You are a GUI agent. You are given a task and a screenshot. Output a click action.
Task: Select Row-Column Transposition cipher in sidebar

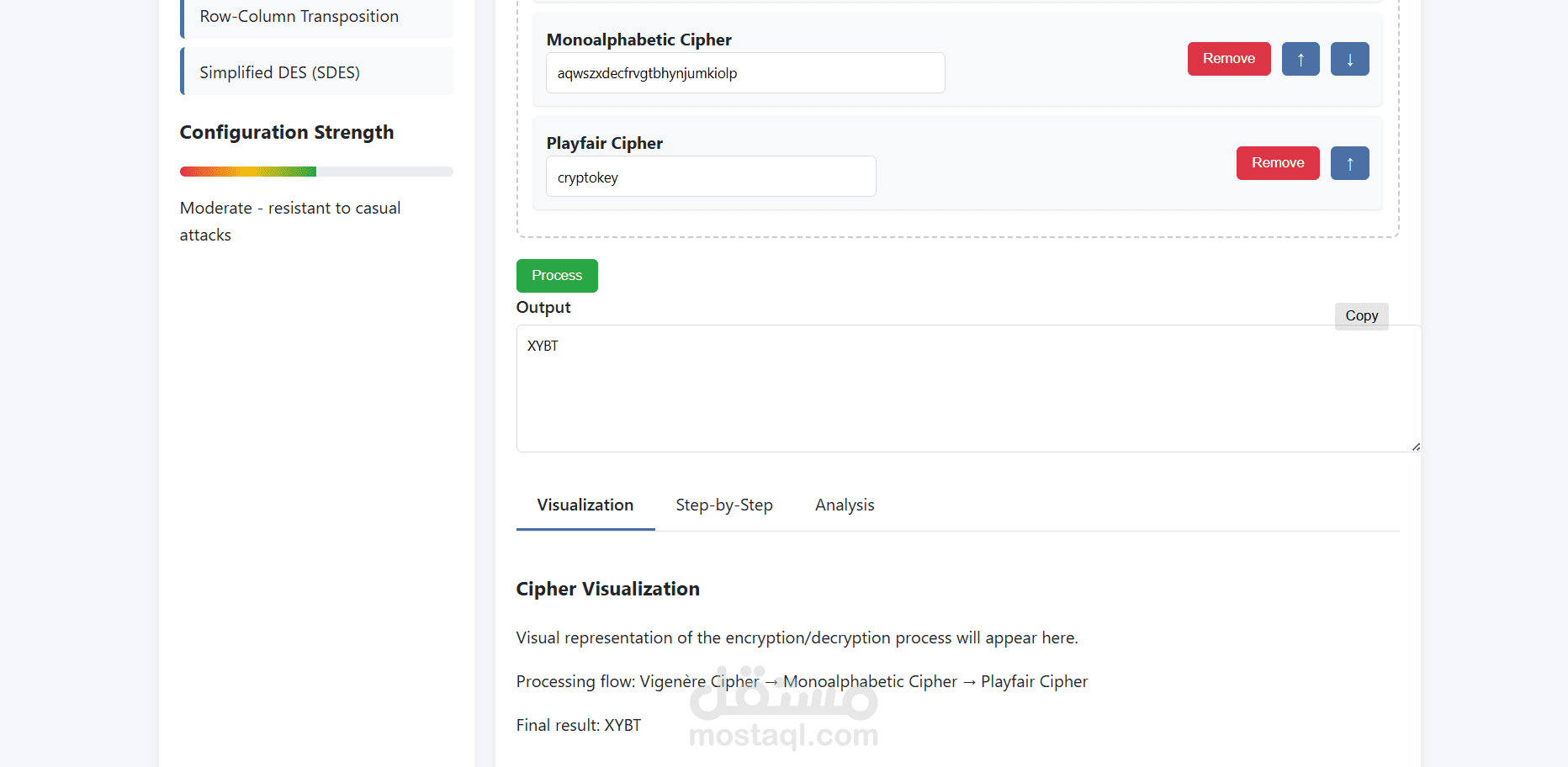317,17
